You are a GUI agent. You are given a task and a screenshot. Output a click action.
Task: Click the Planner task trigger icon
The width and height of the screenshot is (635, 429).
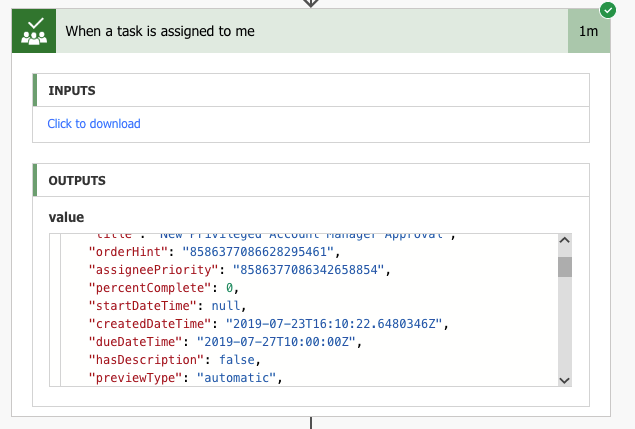click(x=34, y=31)
